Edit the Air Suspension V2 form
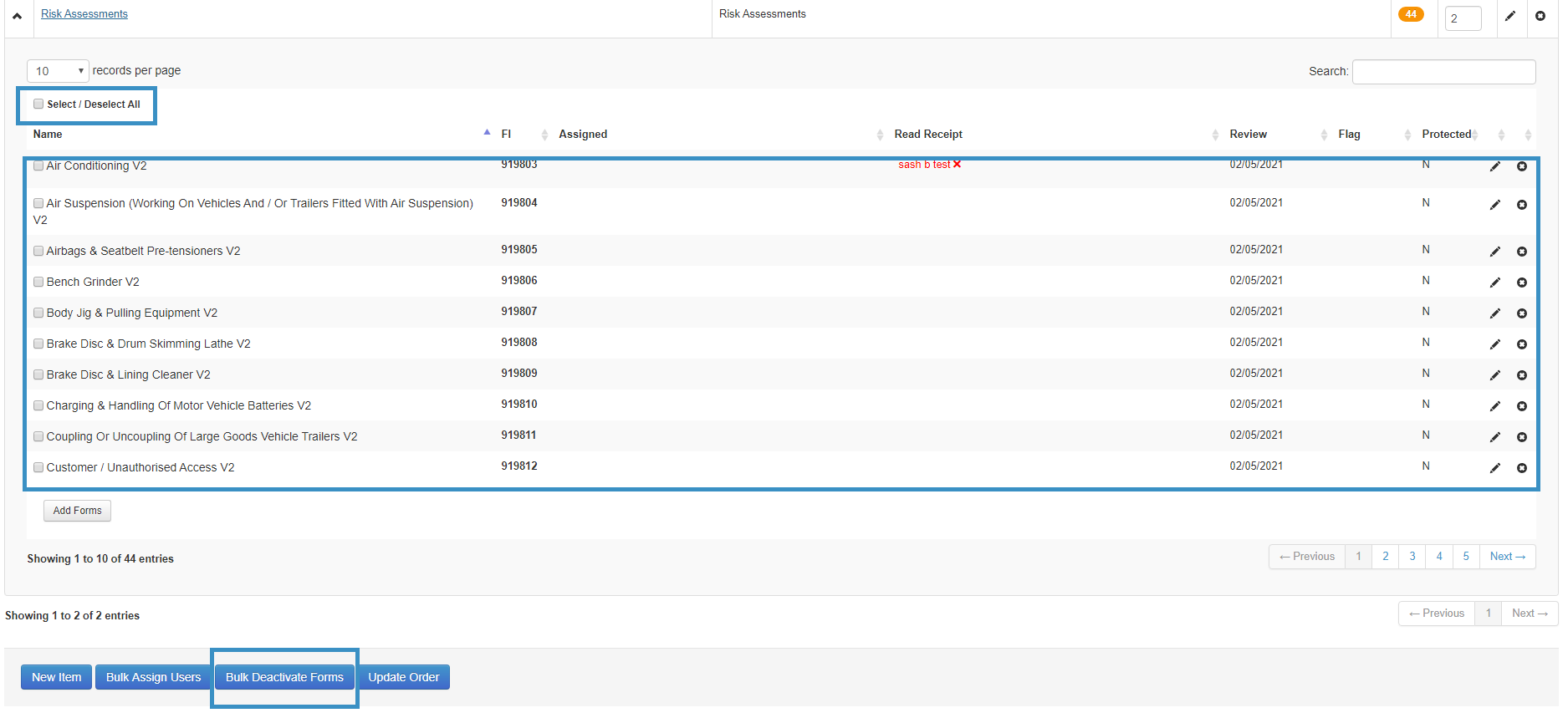The image size is (1568, 718). (1495, 205)
